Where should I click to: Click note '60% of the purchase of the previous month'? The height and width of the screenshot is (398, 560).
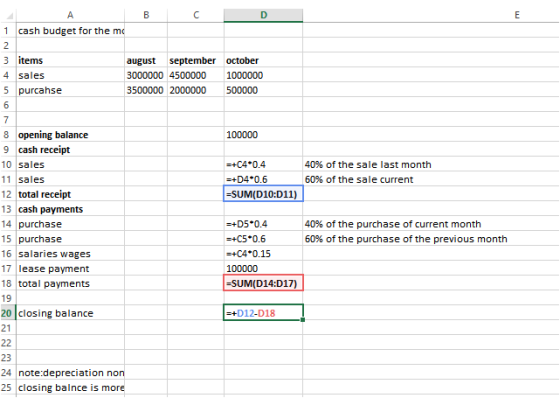406,239
